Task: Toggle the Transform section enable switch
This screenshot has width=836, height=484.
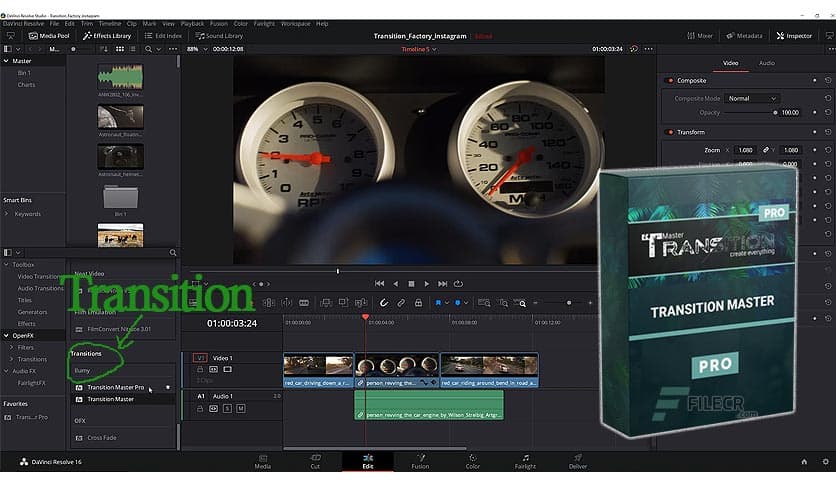Action: pyautogui.click(x=670, y=132)
